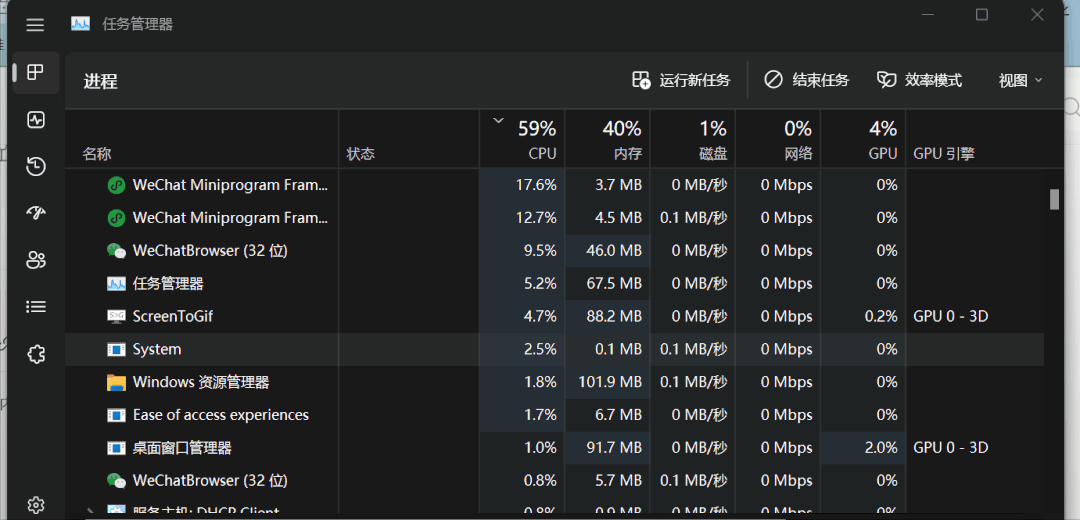This screenshot has height=520, width=1080.
Task: Open the Services puzzle icon in sidebar
Action: click(x=35, y=354)
